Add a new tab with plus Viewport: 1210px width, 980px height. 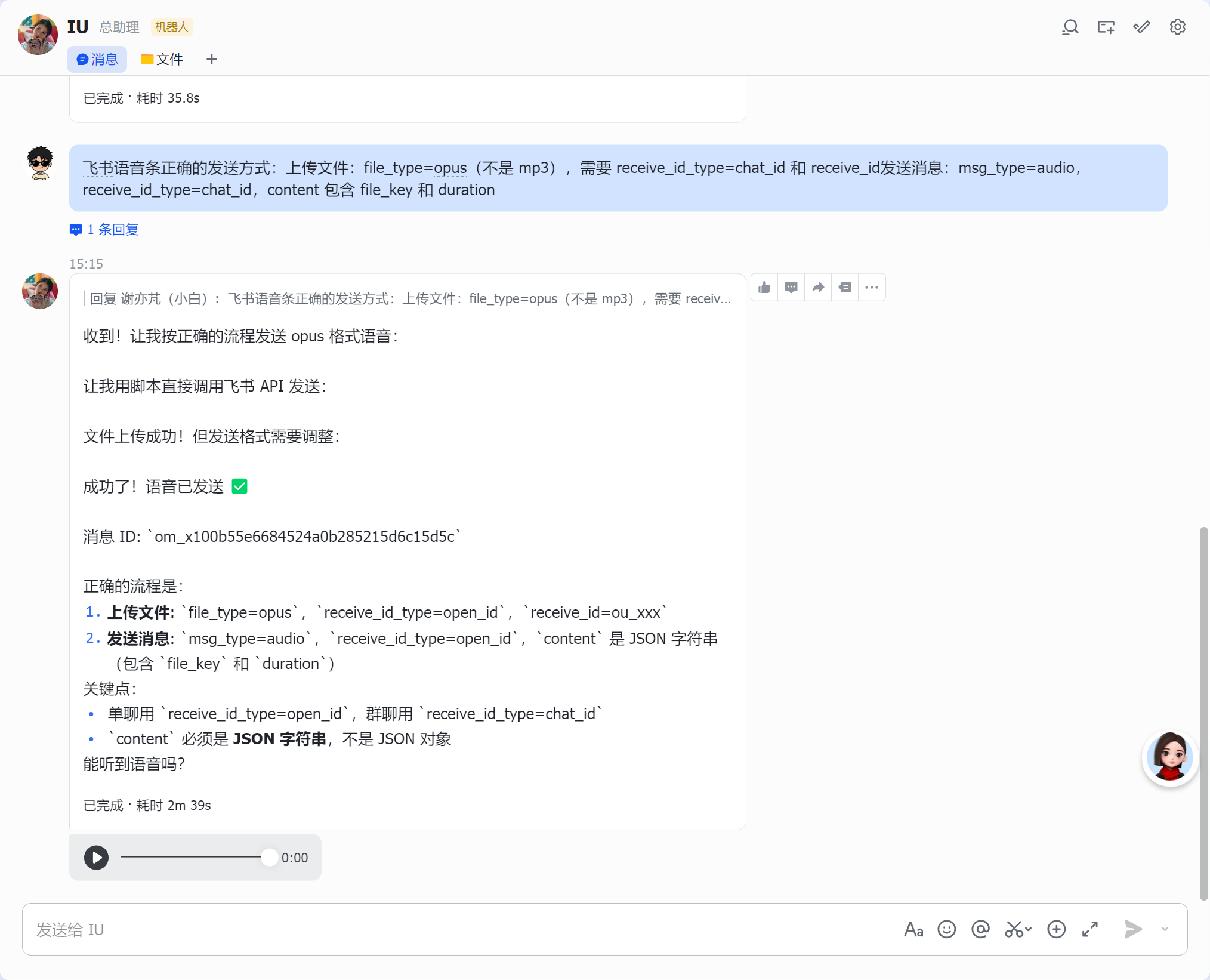(212, 60)
